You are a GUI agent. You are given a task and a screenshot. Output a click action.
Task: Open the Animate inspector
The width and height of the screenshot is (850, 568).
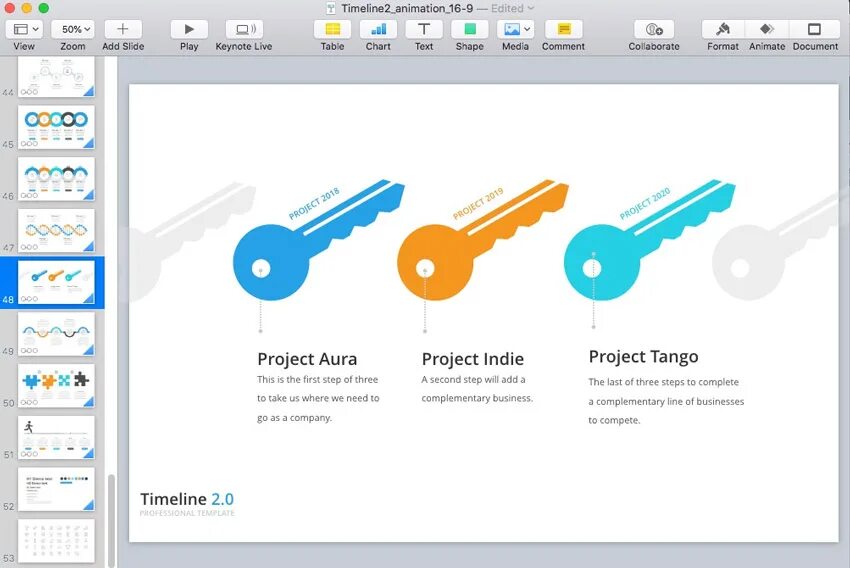pos(767,29)
